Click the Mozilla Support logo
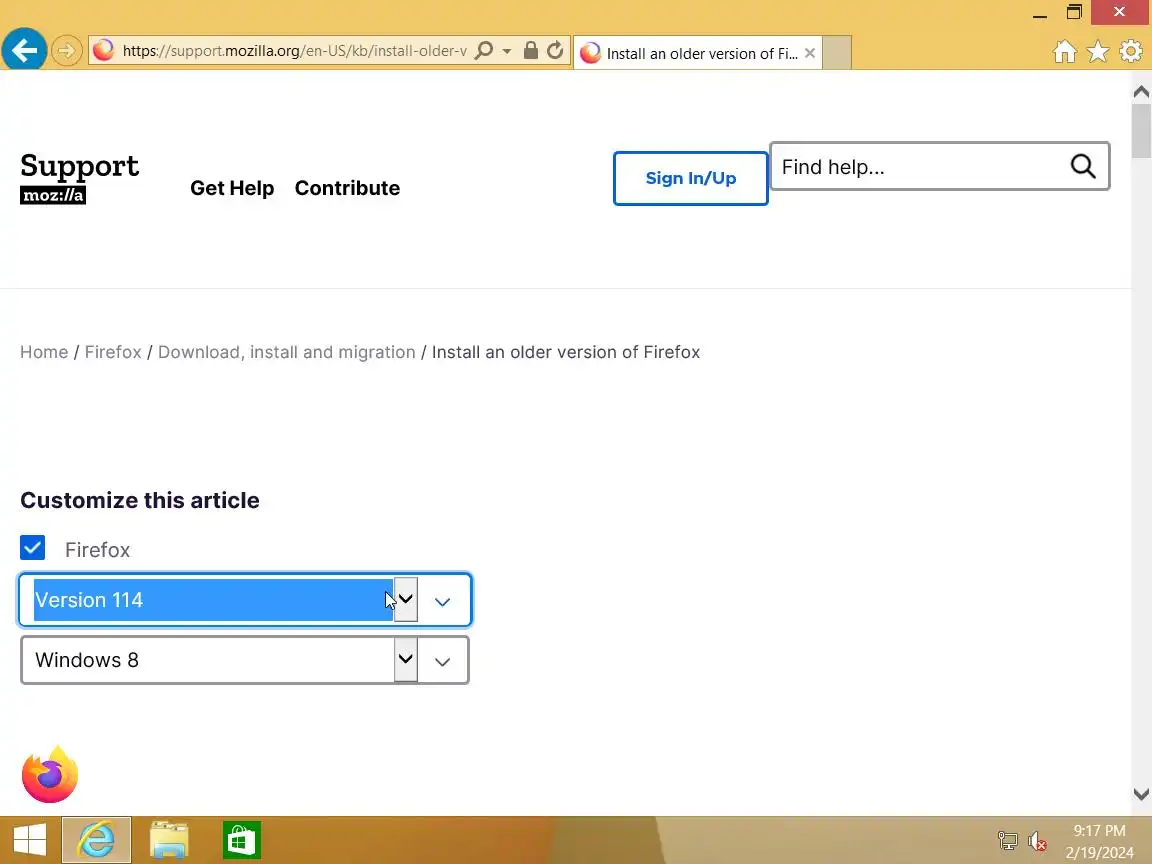Image resolution: width=1152 pixels, height=864 pixels. tap(79, 177)
